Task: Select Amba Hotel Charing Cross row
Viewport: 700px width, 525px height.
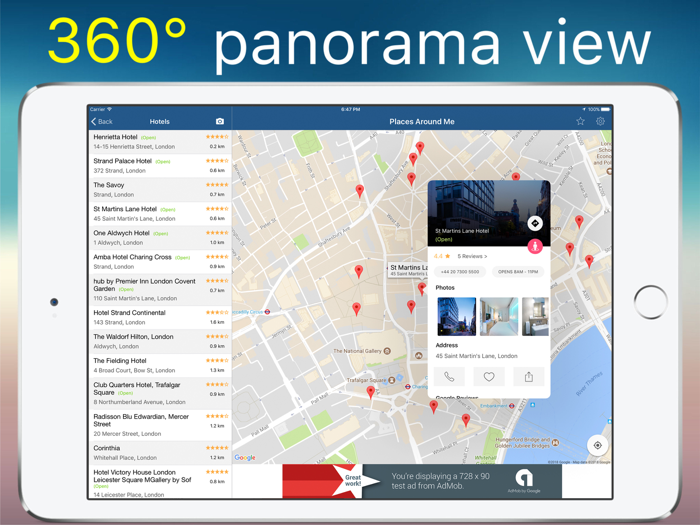Action: pyautogui.click(x=159, y=262)
